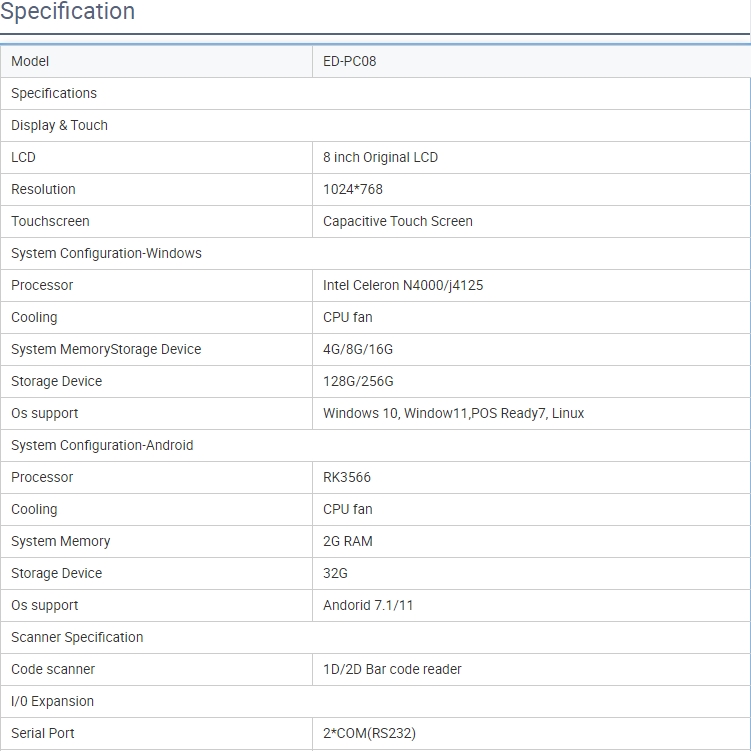Select '1D/2D Bar code reader' value
Viewport: 751px width, 751px height.
[x=392, y=669]
